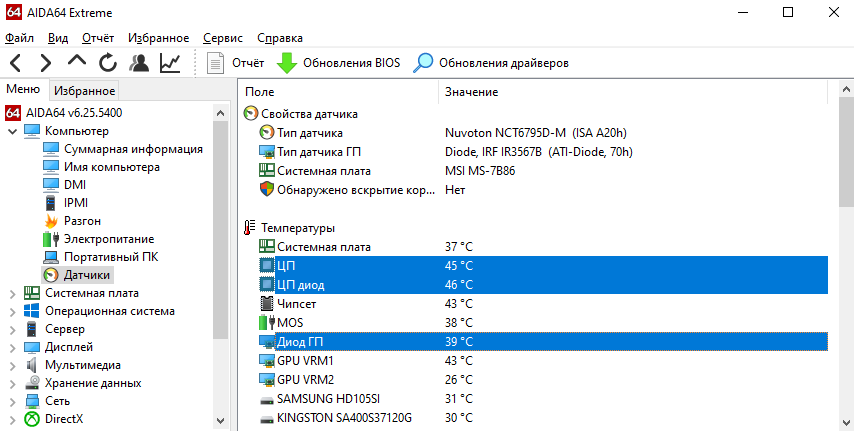This screenshot has width=854, height=431.
Task: Open the Справка menu
Action: click(280, 38)
